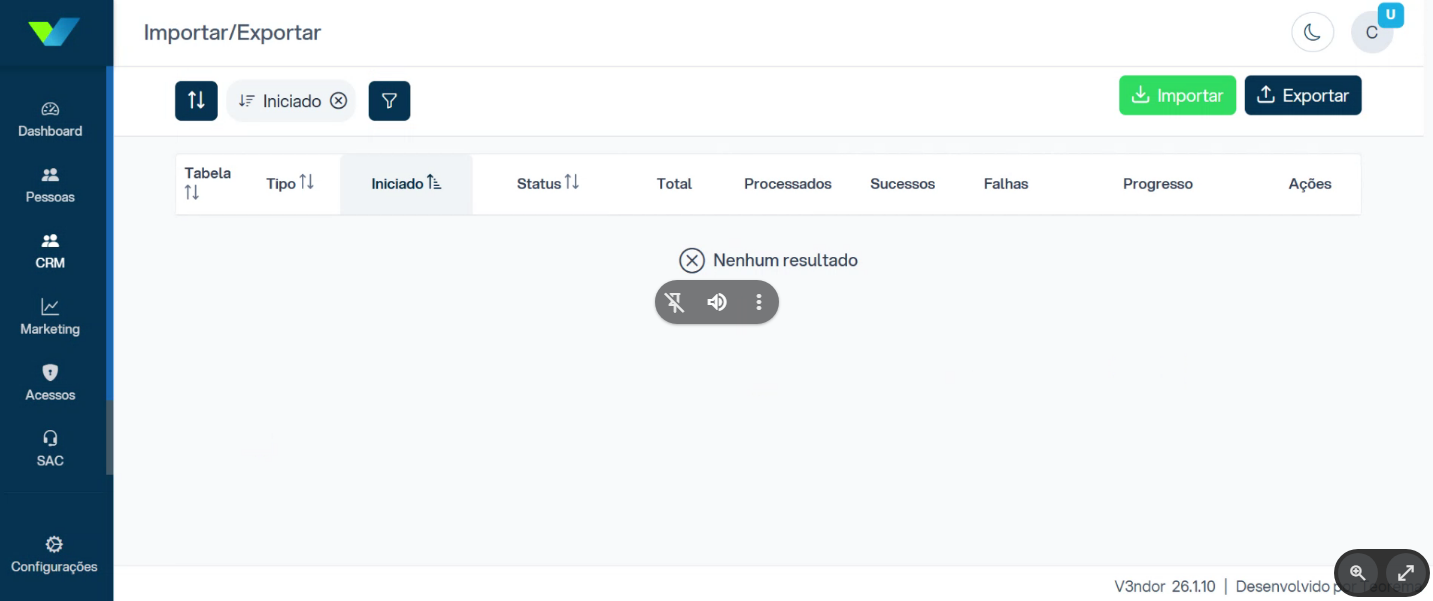Click the Progresso column header
Screen dimensions: 1433x601
tap(1158, 184)
